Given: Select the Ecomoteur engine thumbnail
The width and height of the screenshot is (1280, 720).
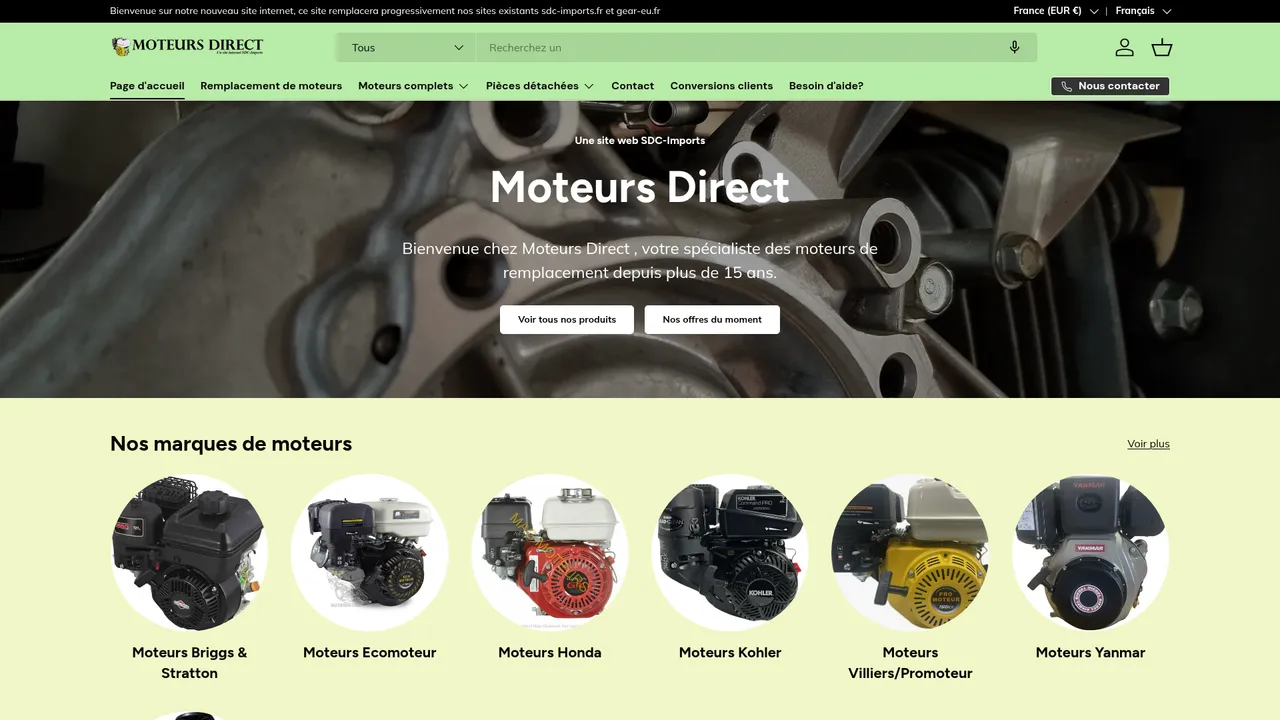Looking at the screenshot, I should tap(370, 552).
